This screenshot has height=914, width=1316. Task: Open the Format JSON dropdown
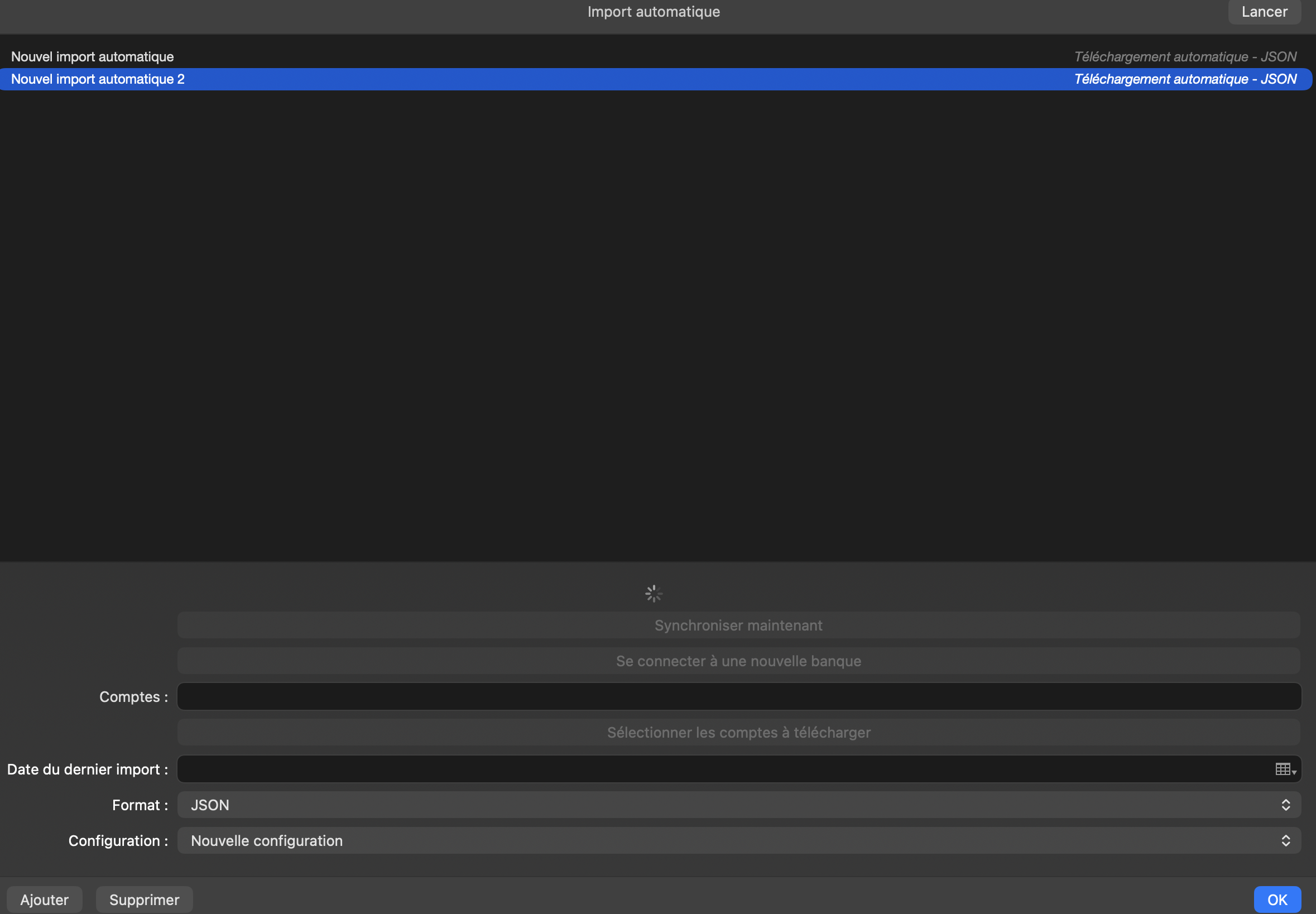[739, 805]
